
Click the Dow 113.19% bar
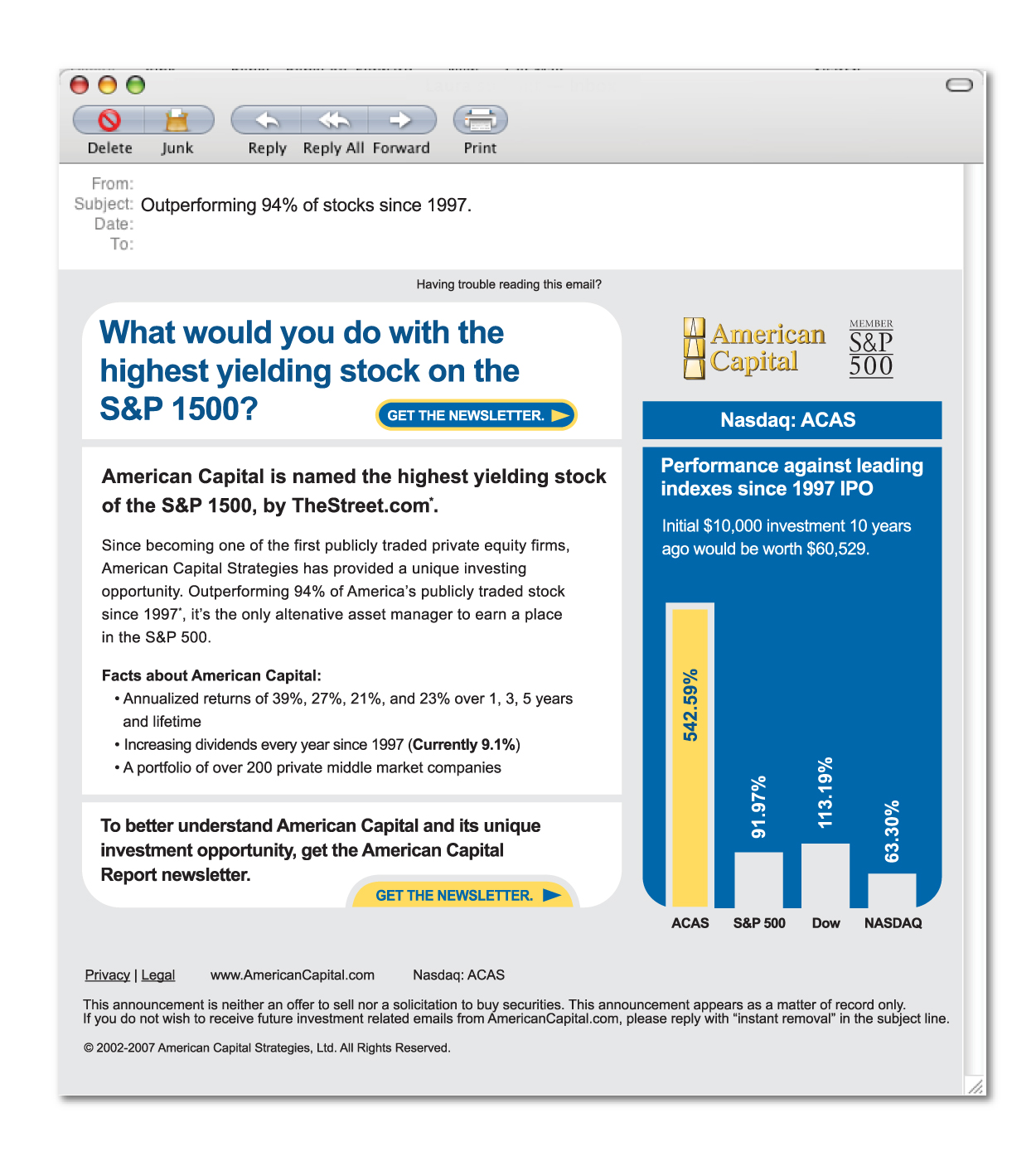(825, 875)
